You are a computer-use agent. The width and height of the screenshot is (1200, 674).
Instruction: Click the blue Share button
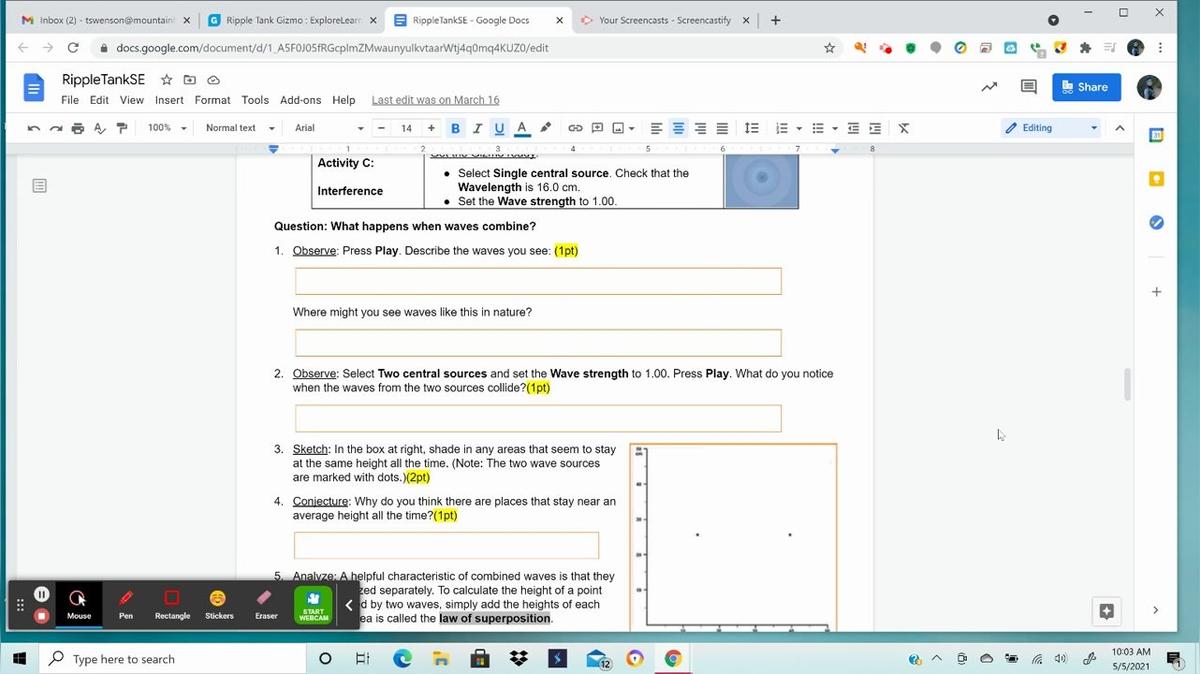(1085, 87)
